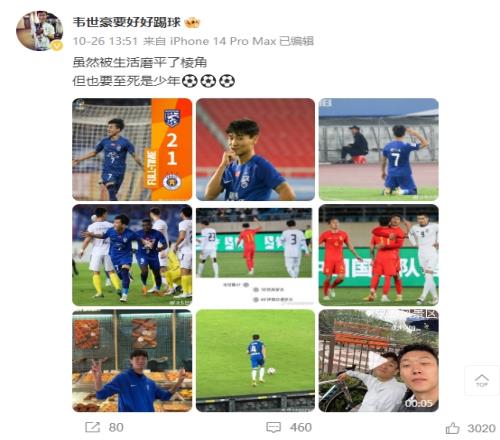The height and width of the screenshot is (440, 500).
Task: Click the 460 comments count
Action: point(301,427)
